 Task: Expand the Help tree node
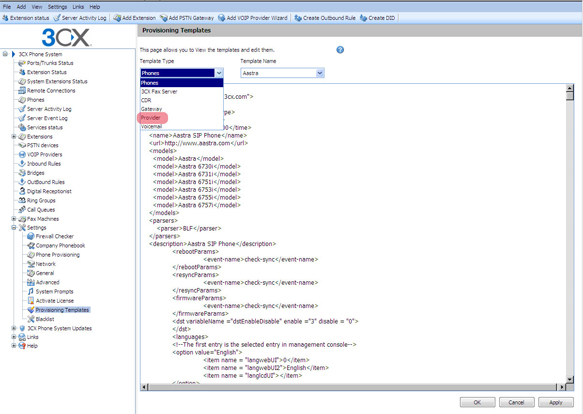click(x=14, y=346)
